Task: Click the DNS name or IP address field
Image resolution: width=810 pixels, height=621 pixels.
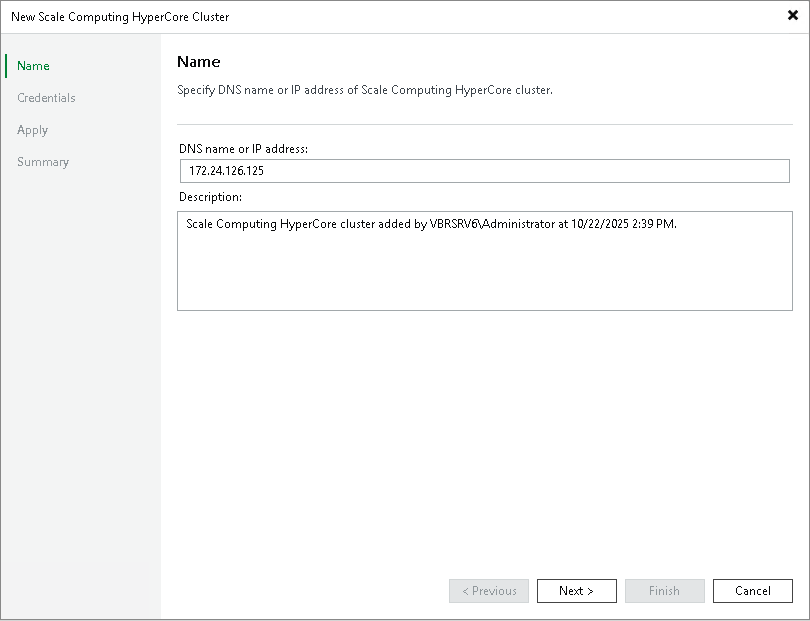Action: pyautogui.click(x=484, y=171)
